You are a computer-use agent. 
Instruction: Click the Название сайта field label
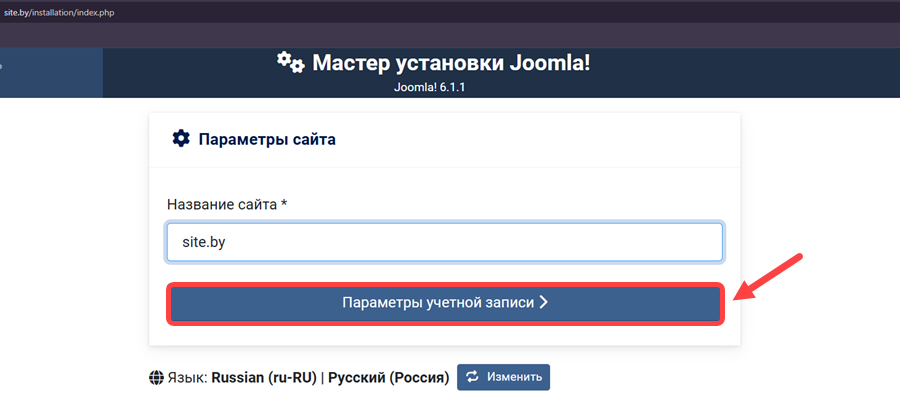coord(227,204)
